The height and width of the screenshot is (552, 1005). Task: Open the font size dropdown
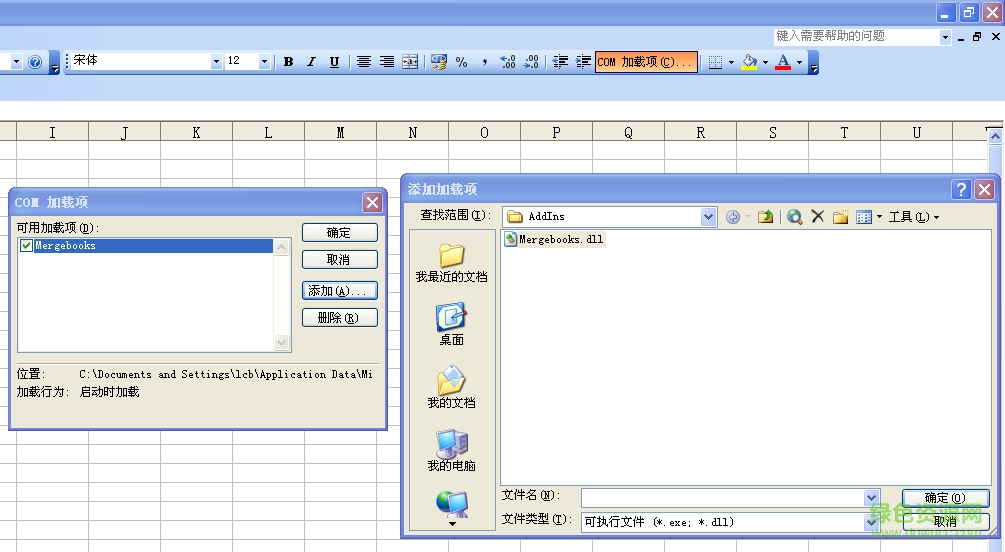(x=264, y=62)
